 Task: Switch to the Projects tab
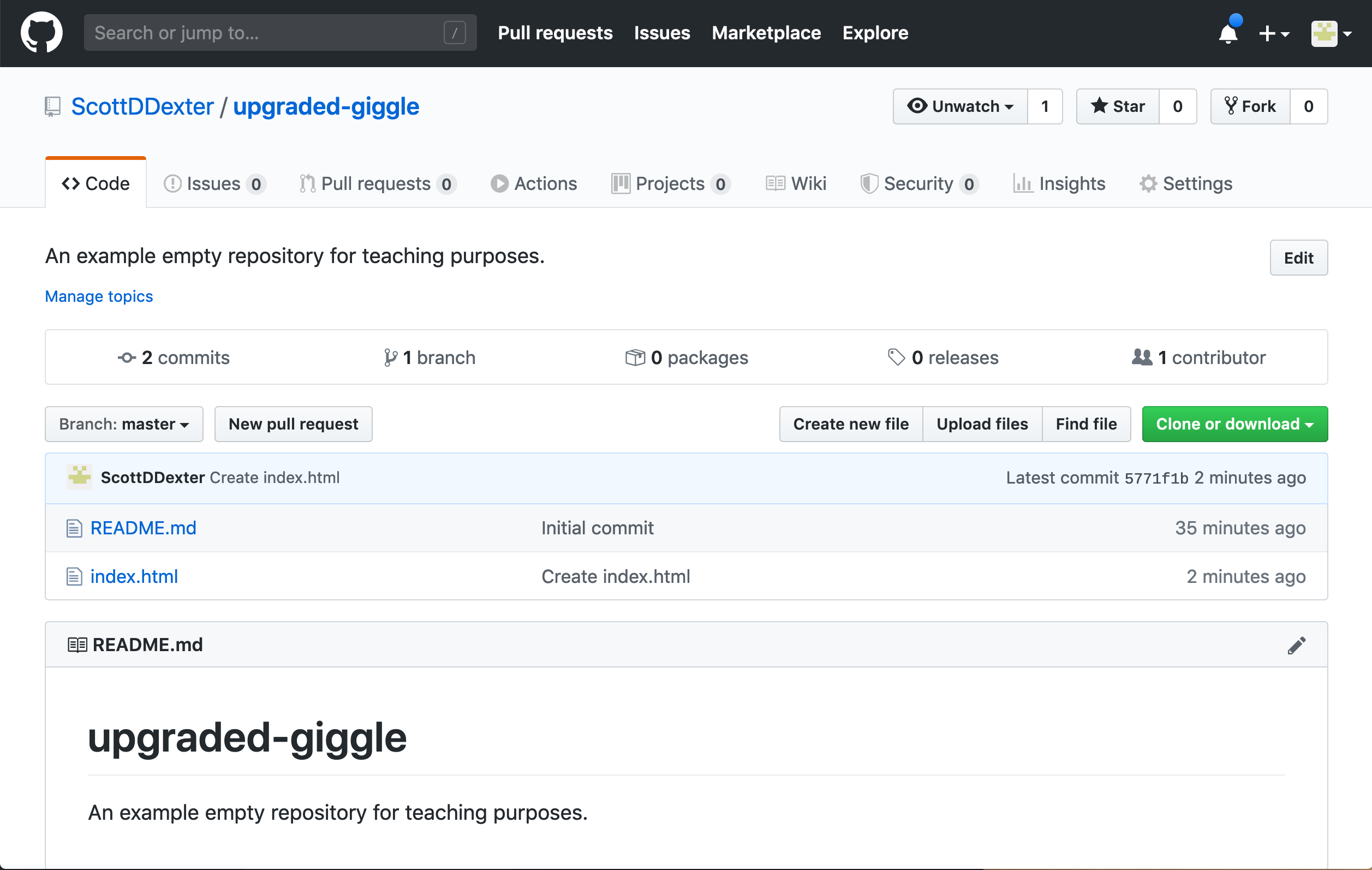coord(671,183)
